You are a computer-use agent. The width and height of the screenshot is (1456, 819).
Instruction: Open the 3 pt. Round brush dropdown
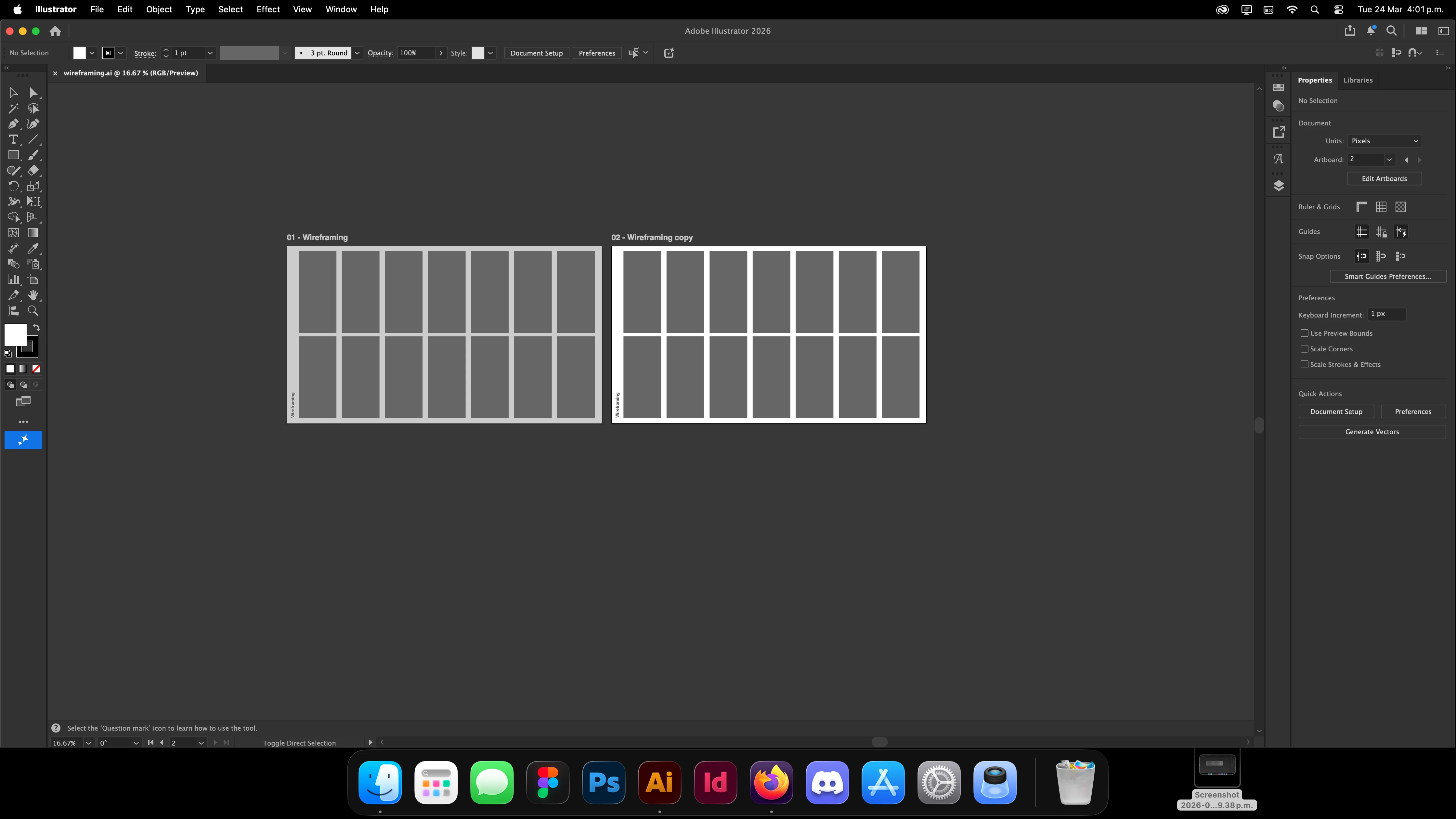click(357, 53)
